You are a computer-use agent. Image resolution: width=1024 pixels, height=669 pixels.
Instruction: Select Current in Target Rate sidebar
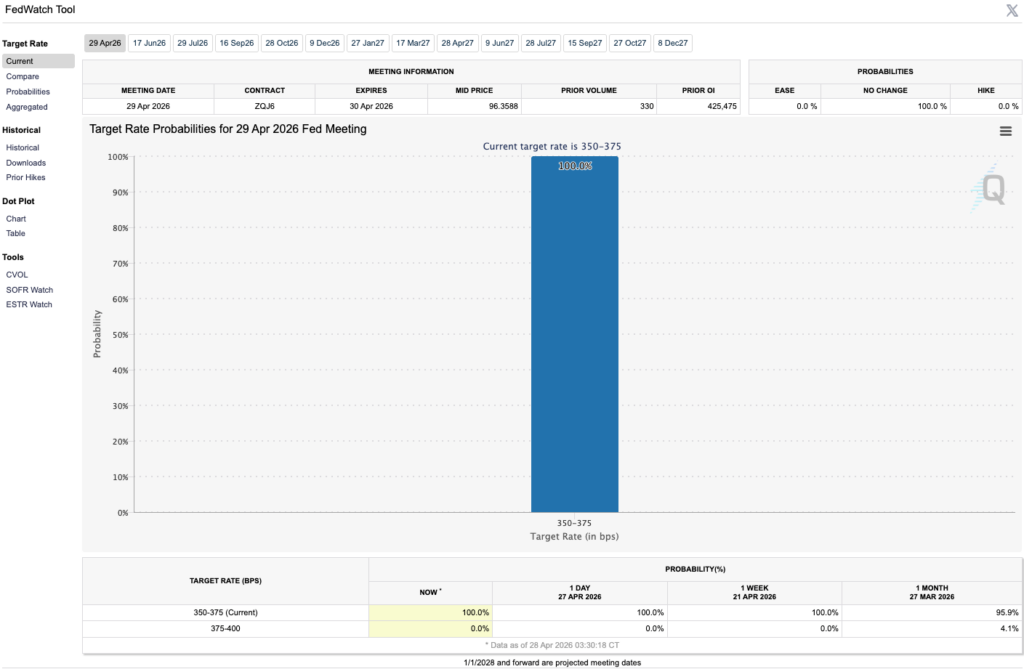[20, 61]
